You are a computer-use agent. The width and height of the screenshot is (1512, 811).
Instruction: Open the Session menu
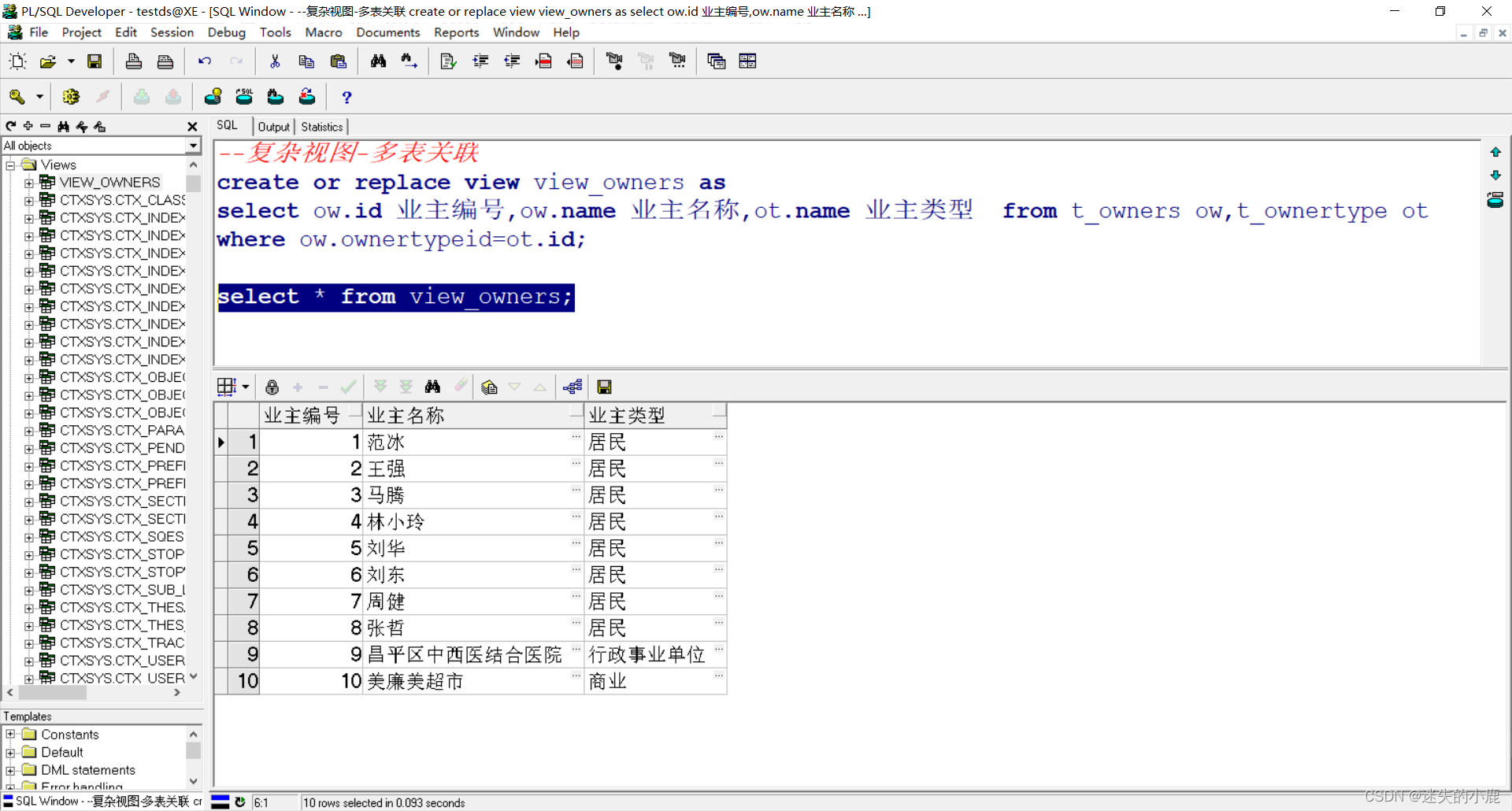(x=172, y=32)
